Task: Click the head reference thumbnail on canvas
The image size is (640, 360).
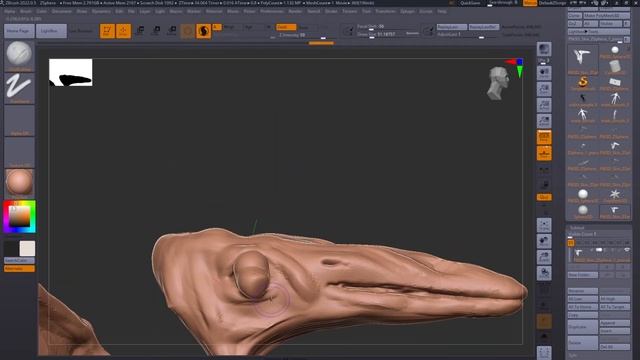Action: pyautogui.click(x=498, y=83)
